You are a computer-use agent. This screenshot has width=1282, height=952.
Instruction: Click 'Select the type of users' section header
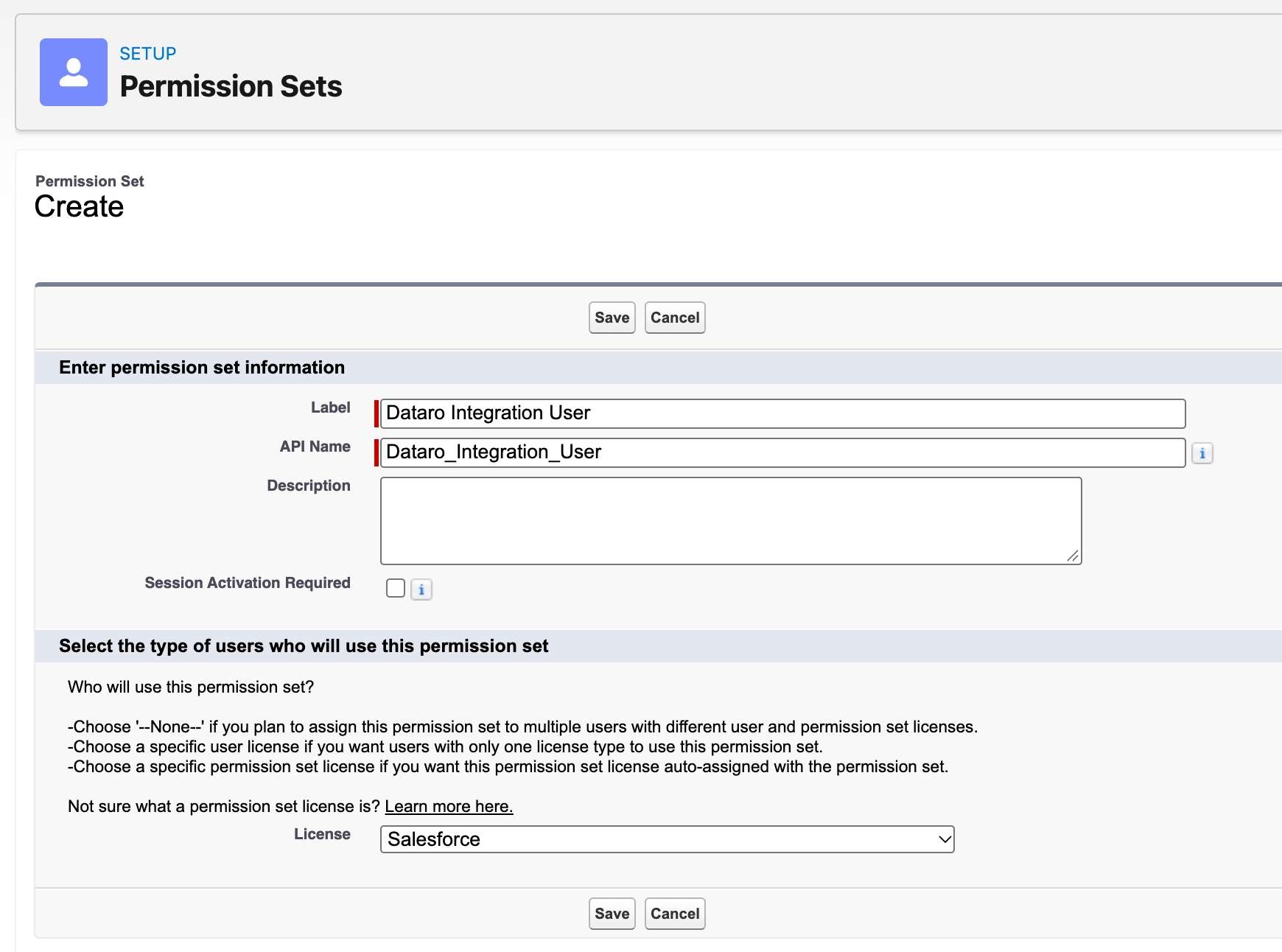[304, 646]
